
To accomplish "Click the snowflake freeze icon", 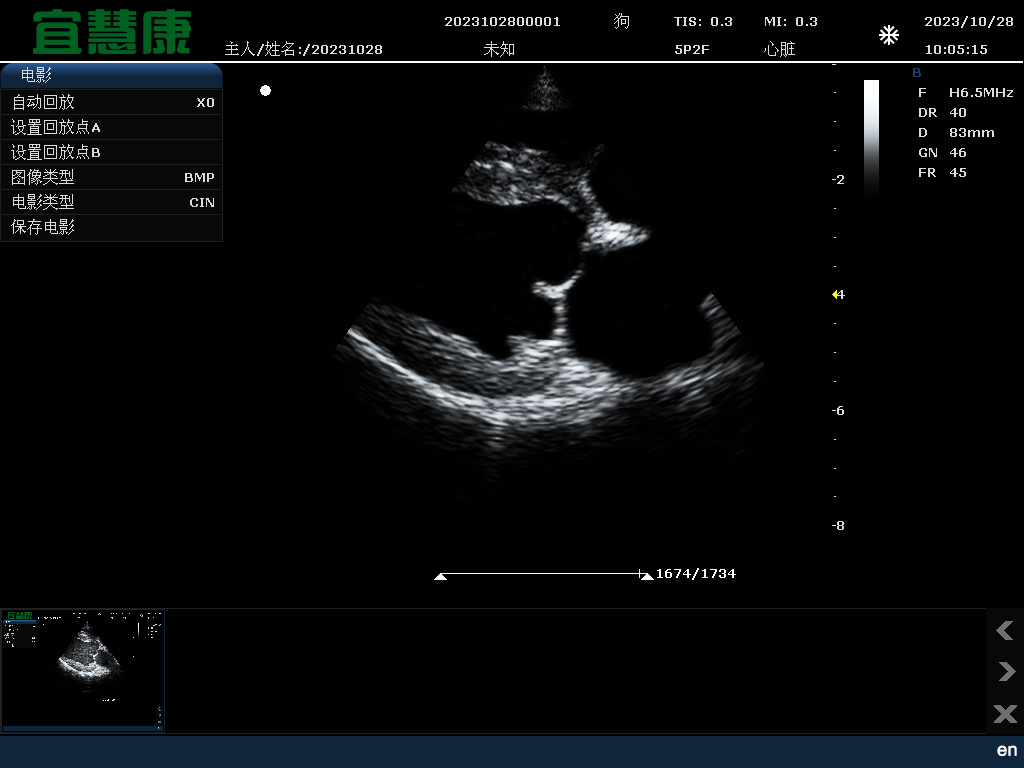I will [888, 36].
